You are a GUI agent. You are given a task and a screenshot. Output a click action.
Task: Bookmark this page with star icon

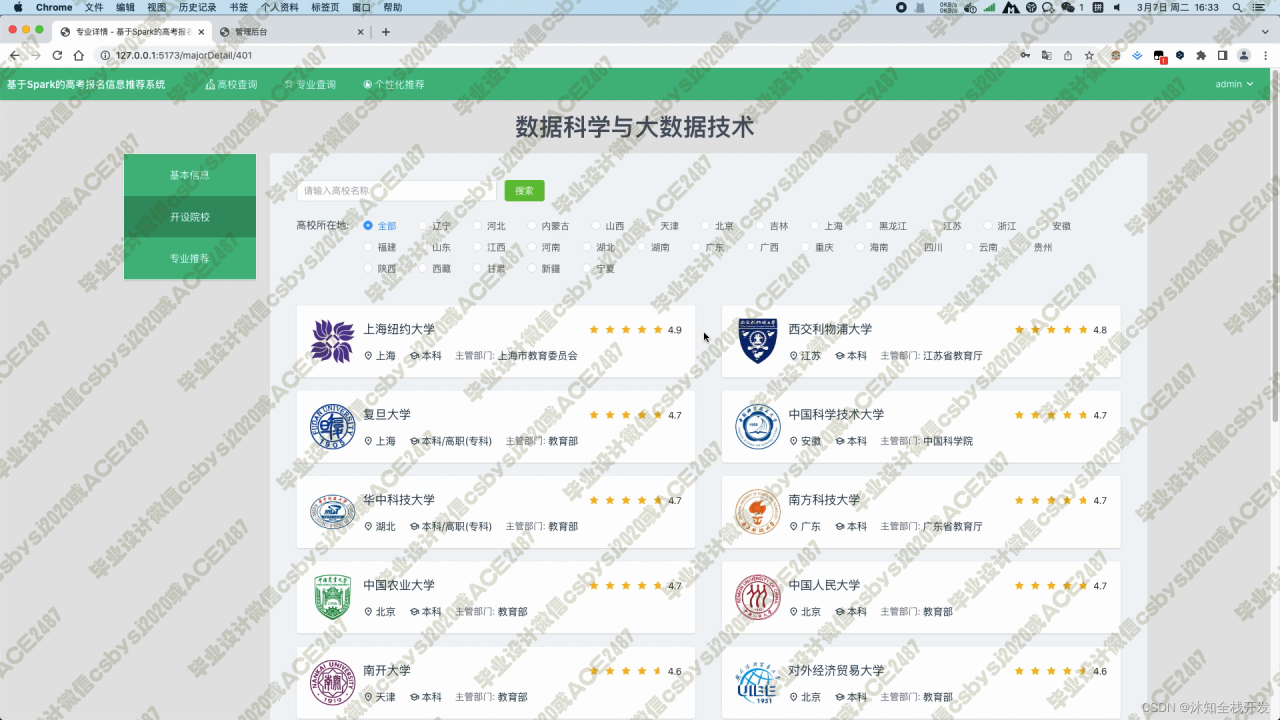pos(1089,56)
